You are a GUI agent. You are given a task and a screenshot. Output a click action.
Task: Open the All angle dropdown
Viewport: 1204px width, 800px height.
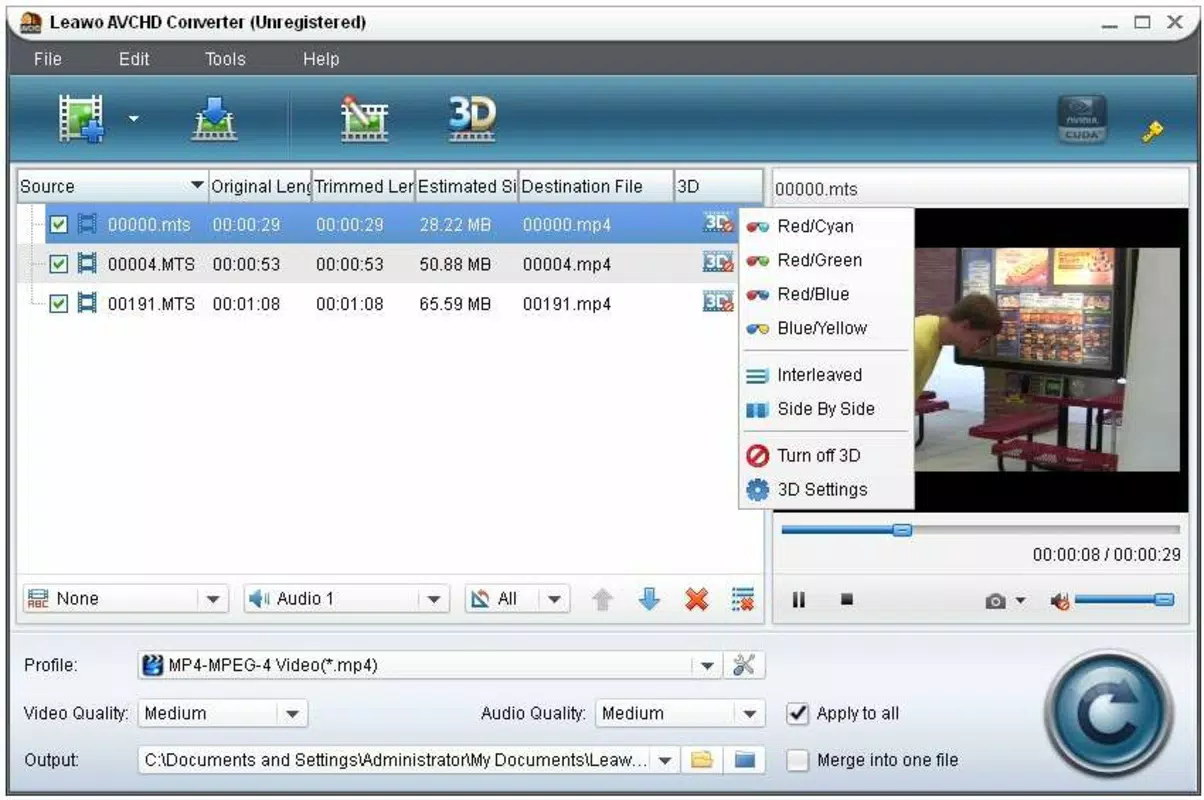tap(517, 599)
